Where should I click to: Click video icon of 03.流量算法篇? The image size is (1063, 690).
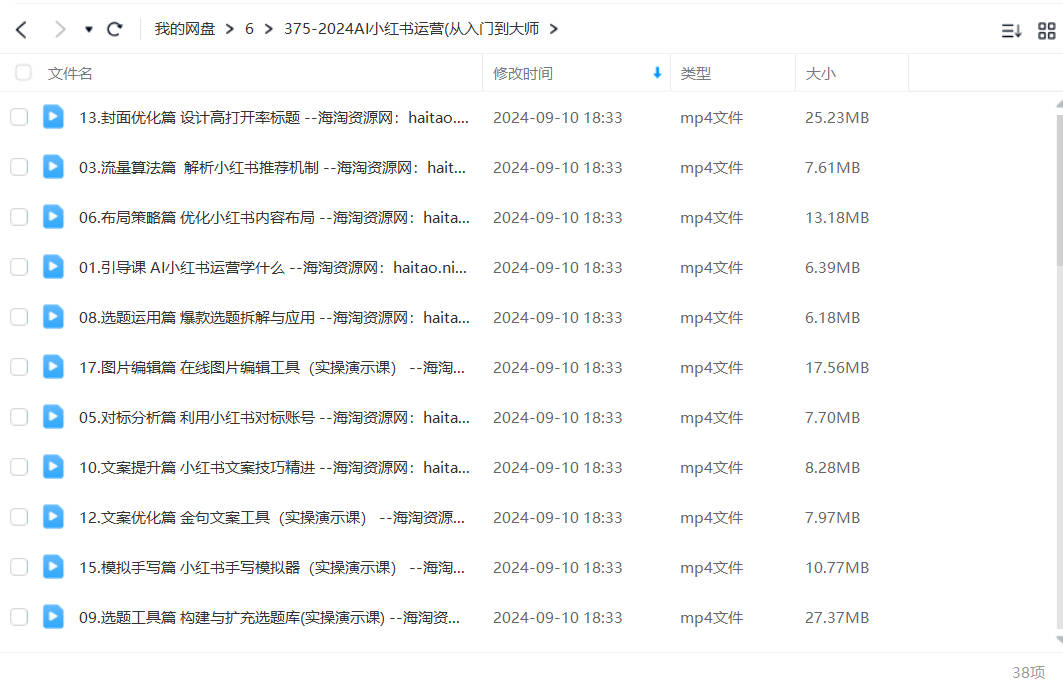tap(53, 167)
